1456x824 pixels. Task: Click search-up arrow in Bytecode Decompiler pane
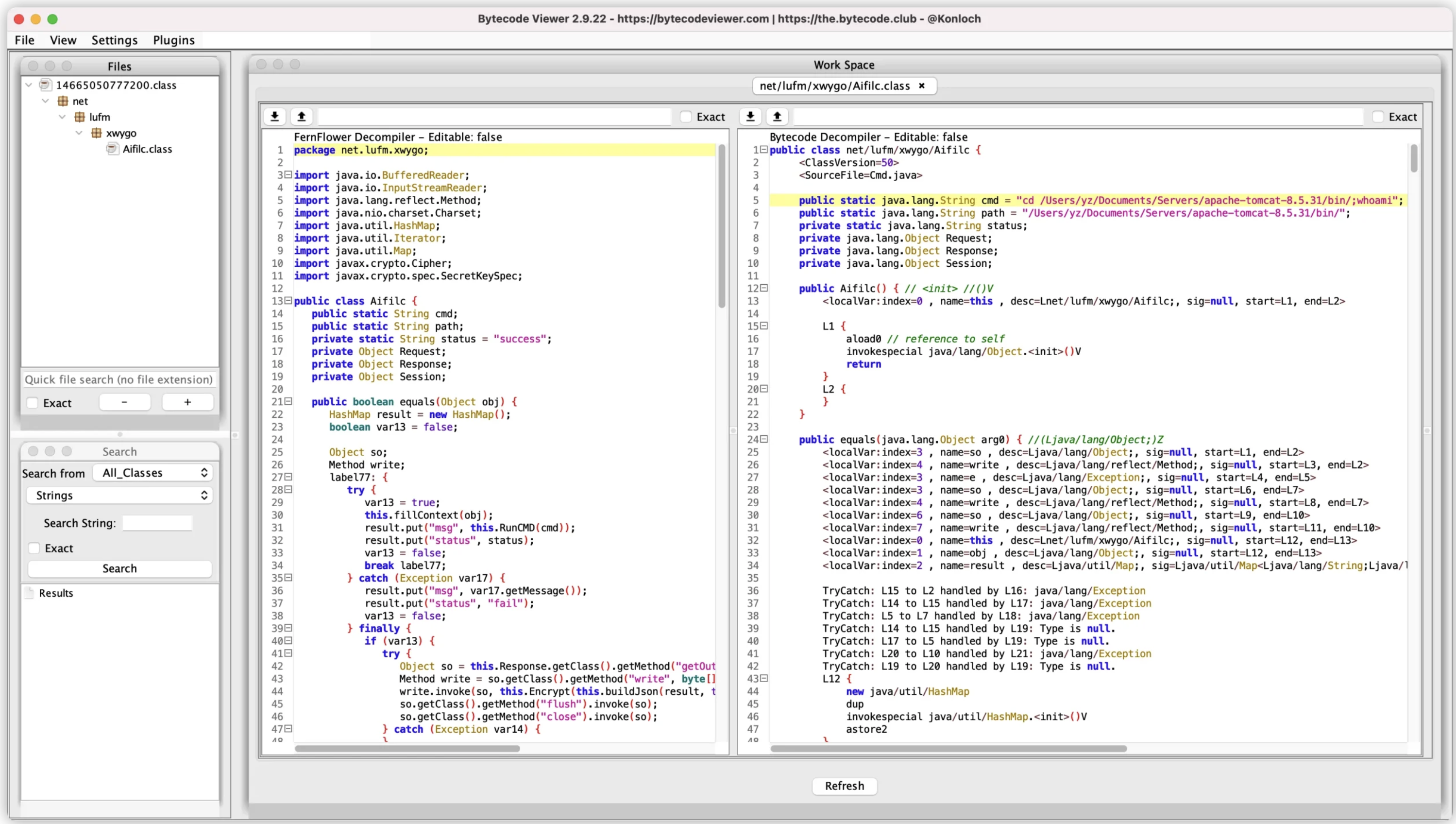777,117
